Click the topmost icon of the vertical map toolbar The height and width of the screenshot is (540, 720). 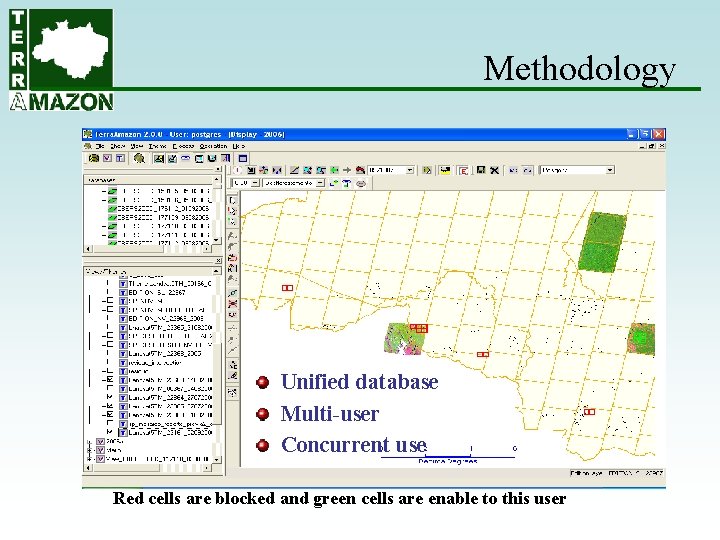pyautogui.click(x=232, y=200)
